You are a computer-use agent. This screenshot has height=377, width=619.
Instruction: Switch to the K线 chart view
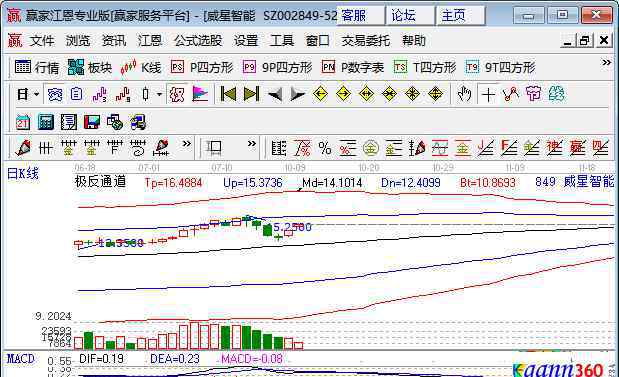[141, 68]
